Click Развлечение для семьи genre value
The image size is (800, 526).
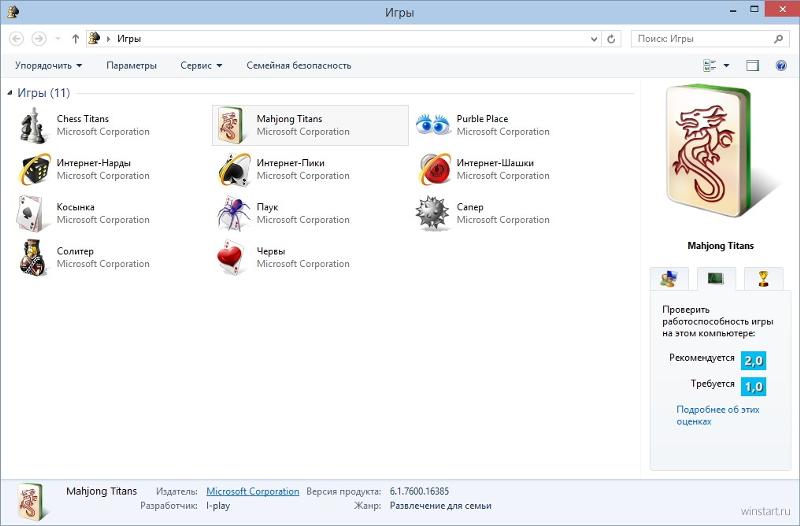pyautogui.click(x=440, y=506)
